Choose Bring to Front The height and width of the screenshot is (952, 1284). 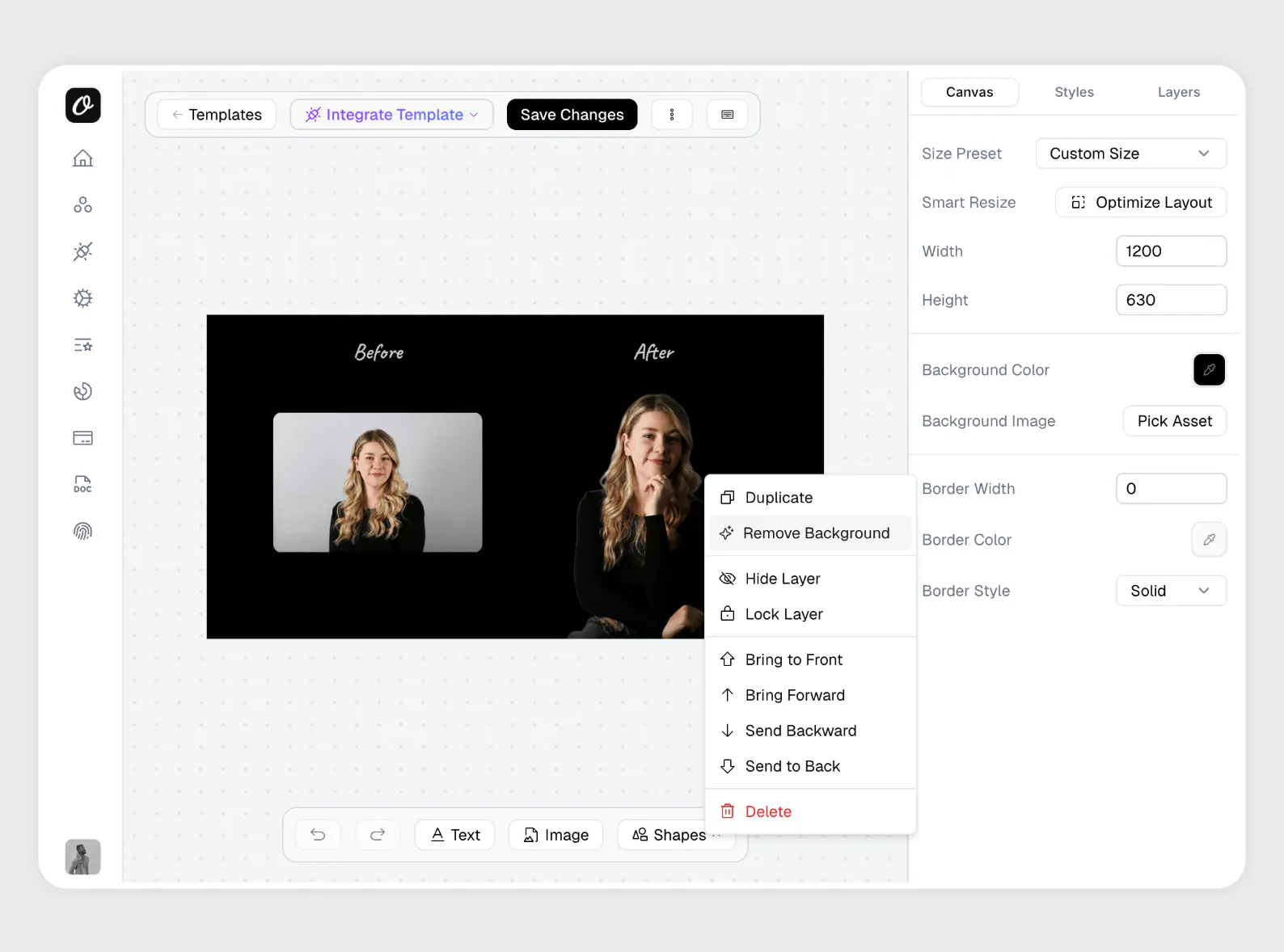coord(810,659)
